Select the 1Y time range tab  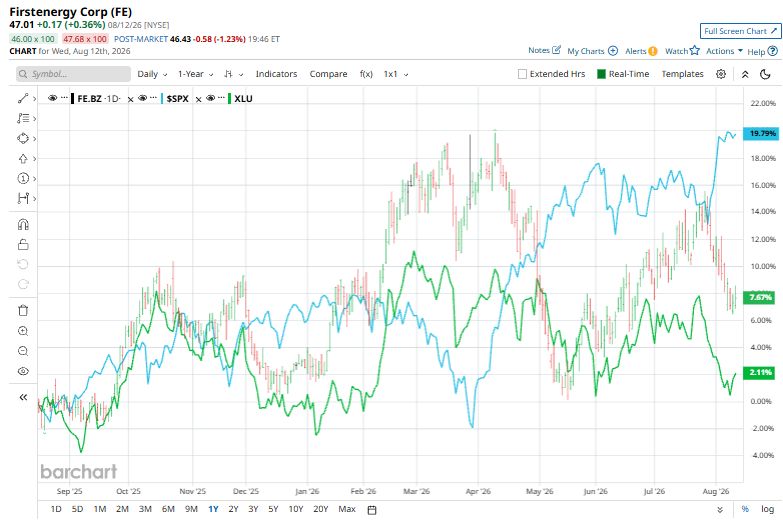pyautogui.click(x=213, y=509)
